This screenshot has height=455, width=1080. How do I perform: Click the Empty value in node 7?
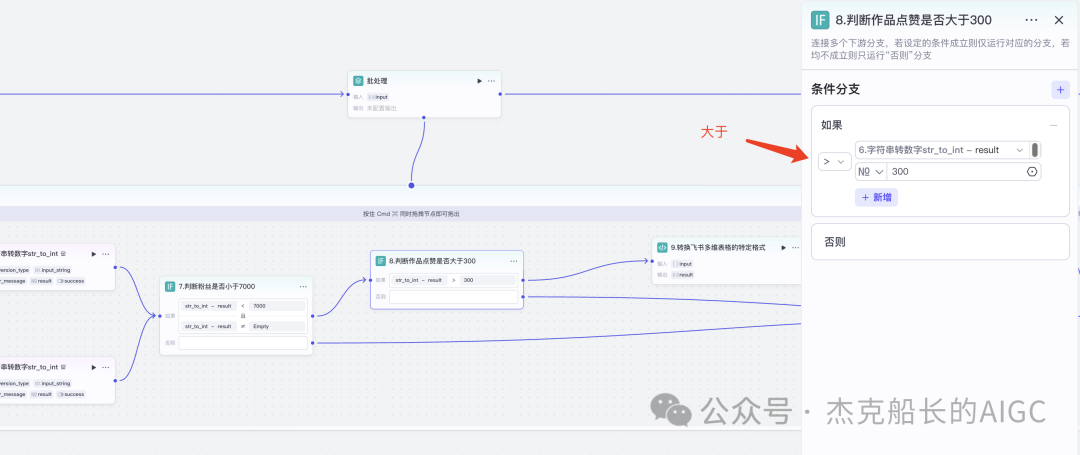(276, 326)
